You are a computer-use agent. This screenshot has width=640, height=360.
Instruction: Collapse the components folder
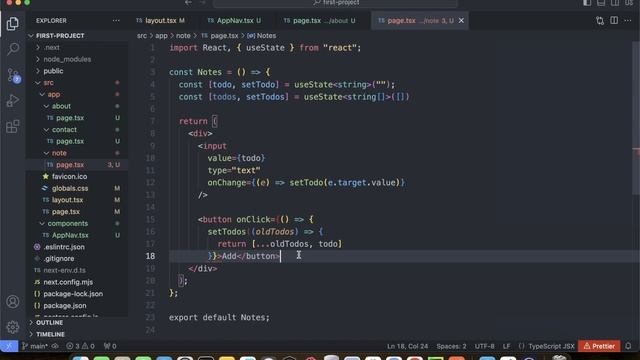67,224
